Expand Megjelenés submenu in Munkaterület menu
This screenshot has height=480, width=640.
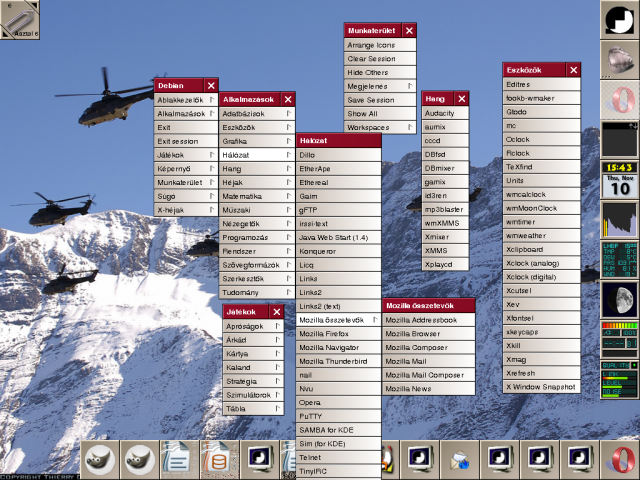click(380, 86)
